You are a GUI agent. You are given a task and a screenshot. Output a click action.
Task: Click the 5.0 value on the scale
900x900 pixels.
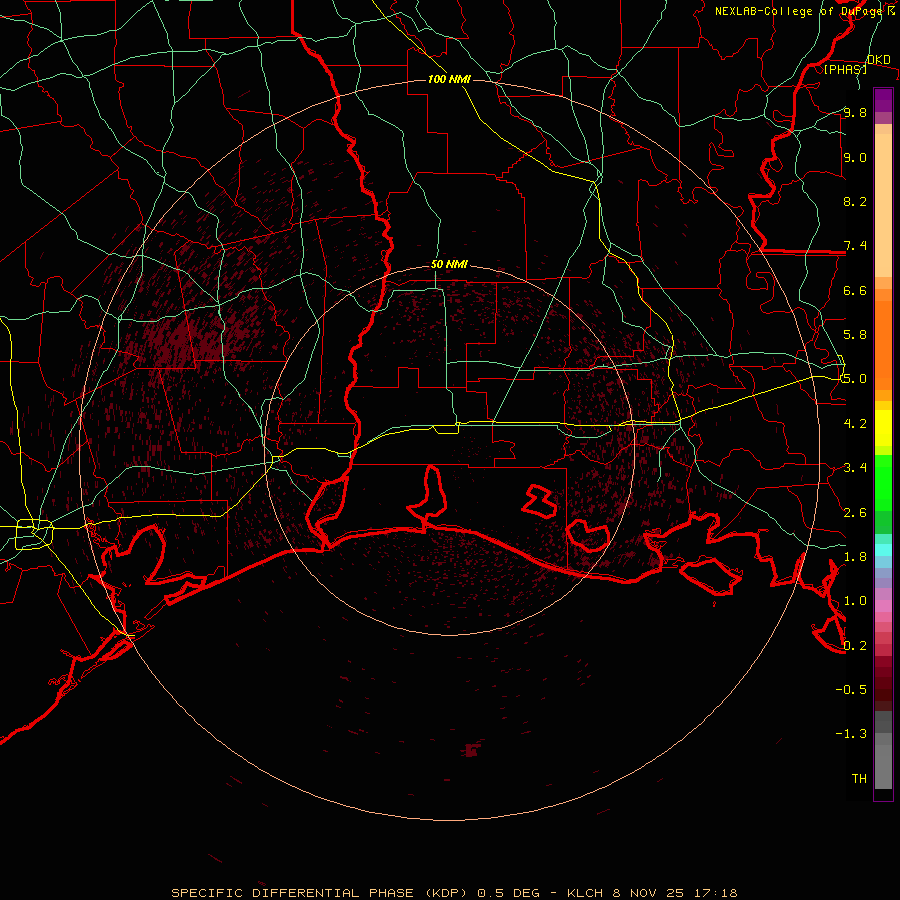pyautogui.click(x=855, y=379)
